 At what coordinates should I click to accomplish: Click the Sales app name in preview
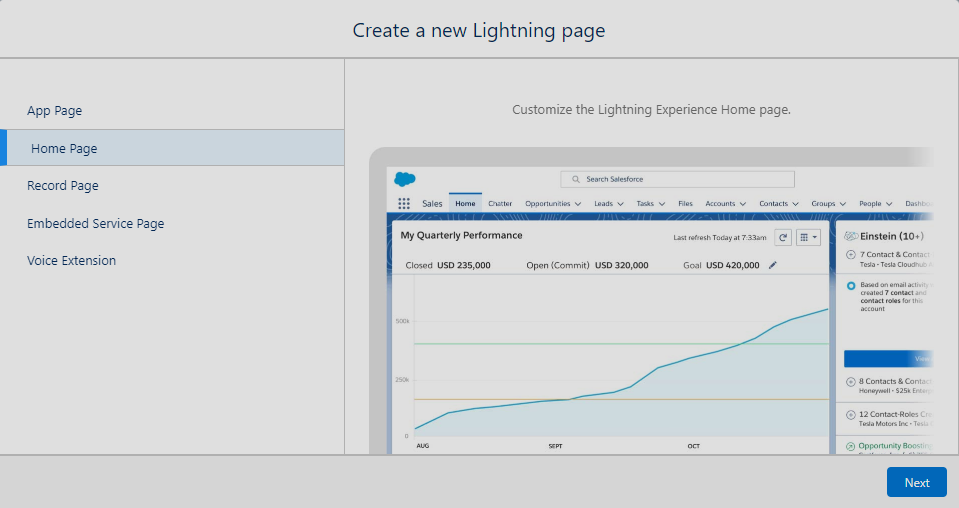(432, 204)
